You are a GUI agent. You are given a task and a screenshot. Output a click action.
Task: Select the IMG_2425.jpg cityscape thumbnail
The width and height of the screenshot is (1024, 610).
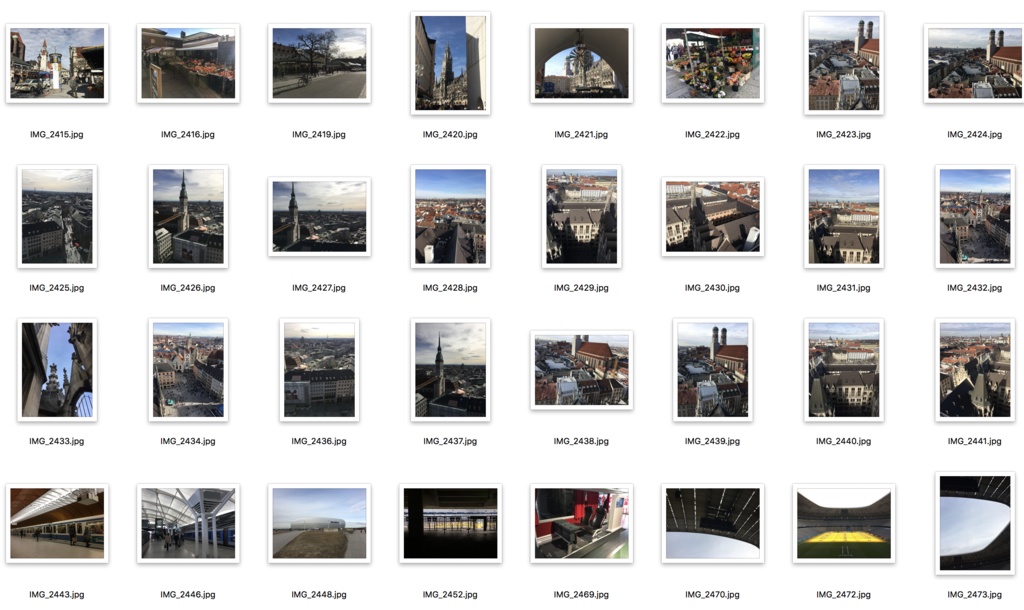(57, 216)
